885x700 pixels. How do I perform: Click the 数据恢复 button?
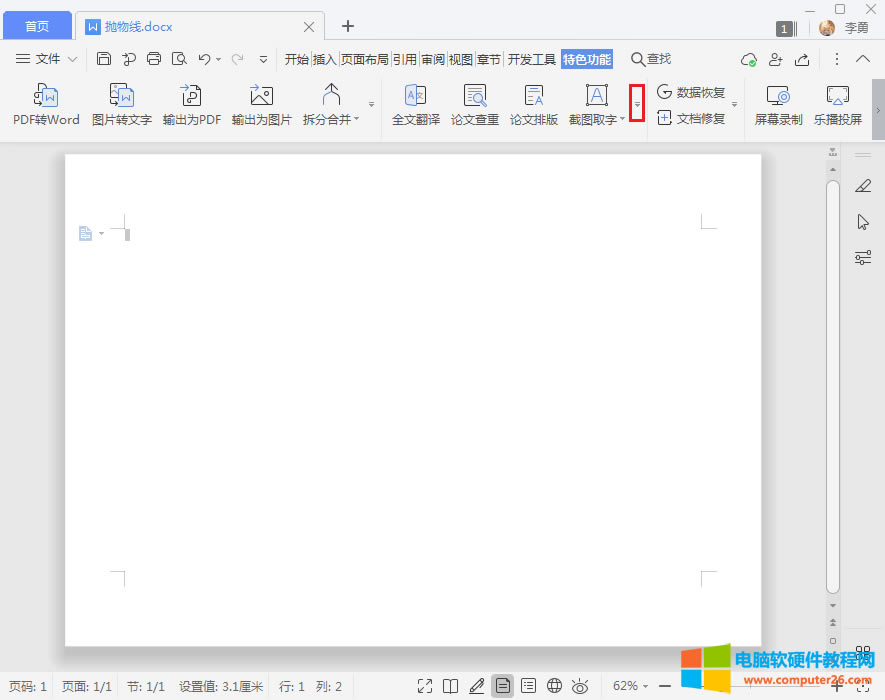coord(691,92)
